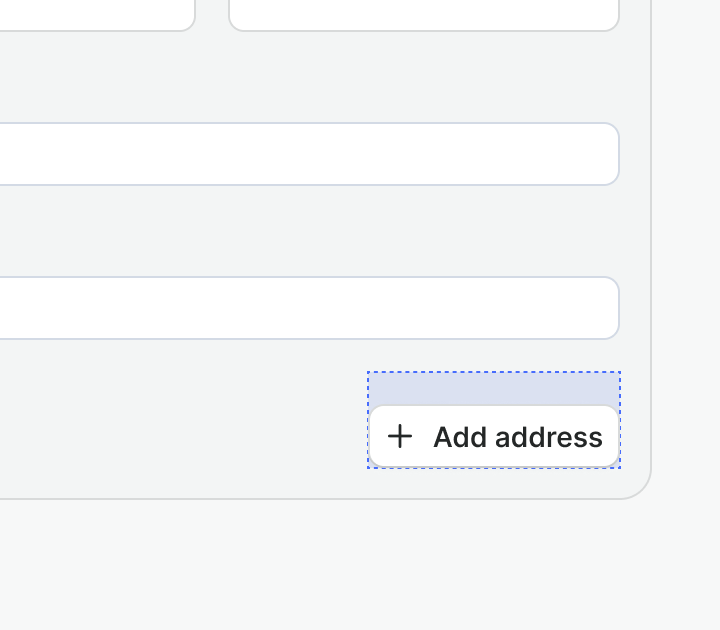Focus the wide input field above Add address
The image size is (720, 630).
300,308
